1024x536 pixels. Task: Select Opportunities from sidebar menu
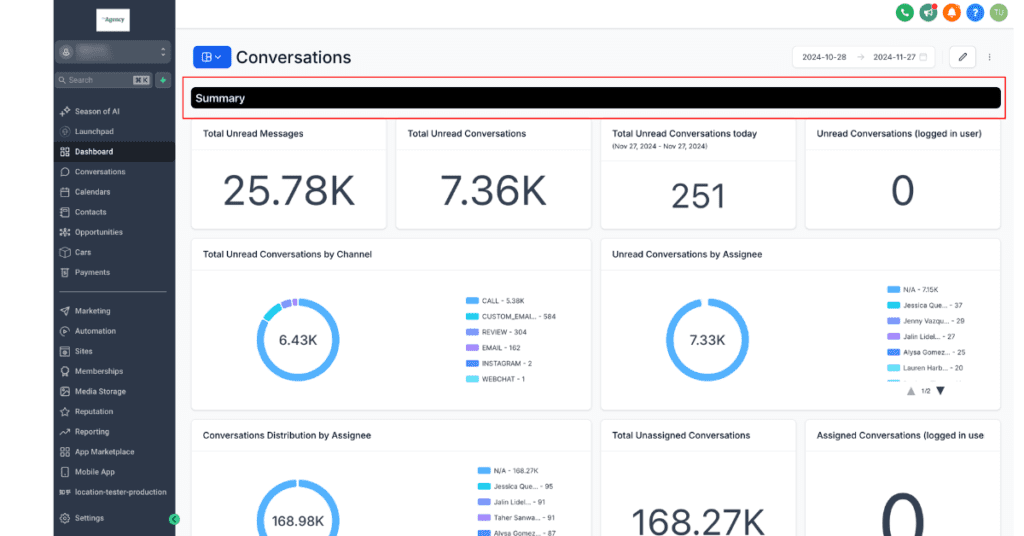(98, 232)
